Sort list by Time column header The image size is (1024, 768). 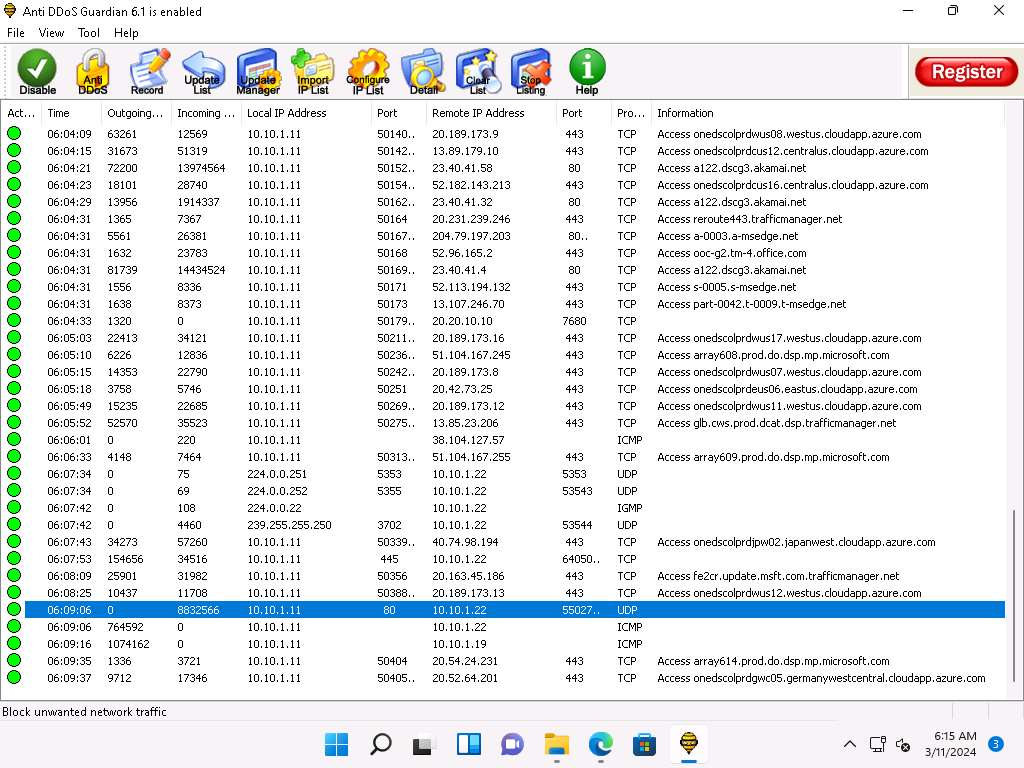[59, 113]
